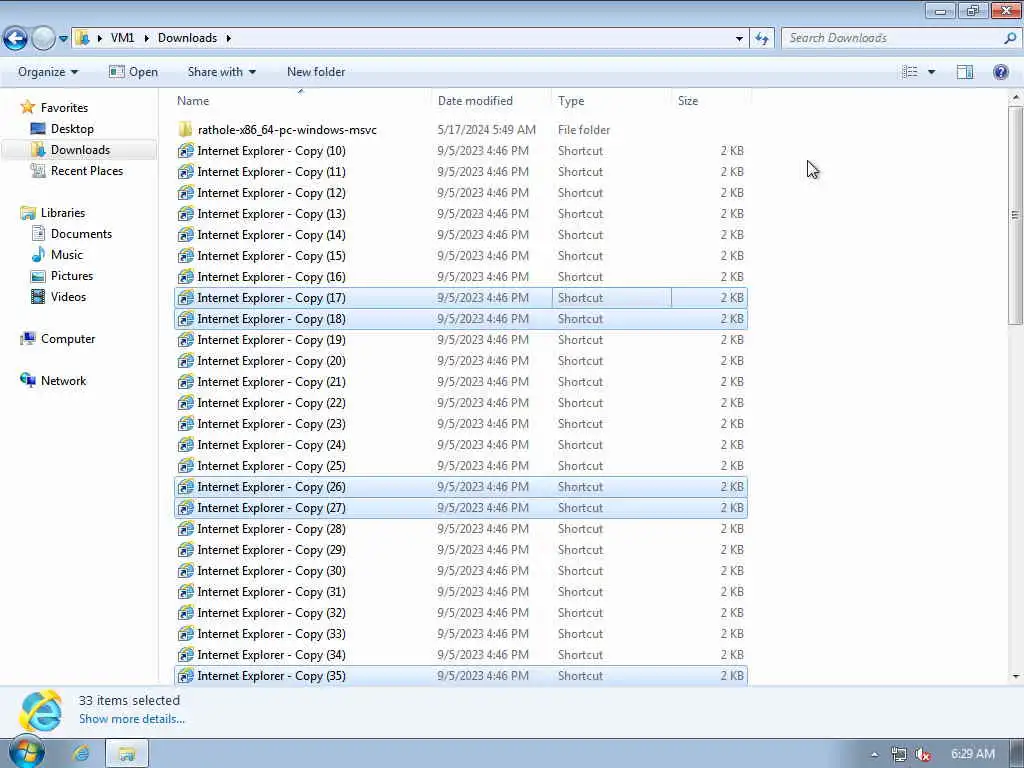Expand the Downloads breadcrumb arrow
Image resolution: width=1024 pixels, height=768 pixels.
pyautogui.click(x=229, y=38)
